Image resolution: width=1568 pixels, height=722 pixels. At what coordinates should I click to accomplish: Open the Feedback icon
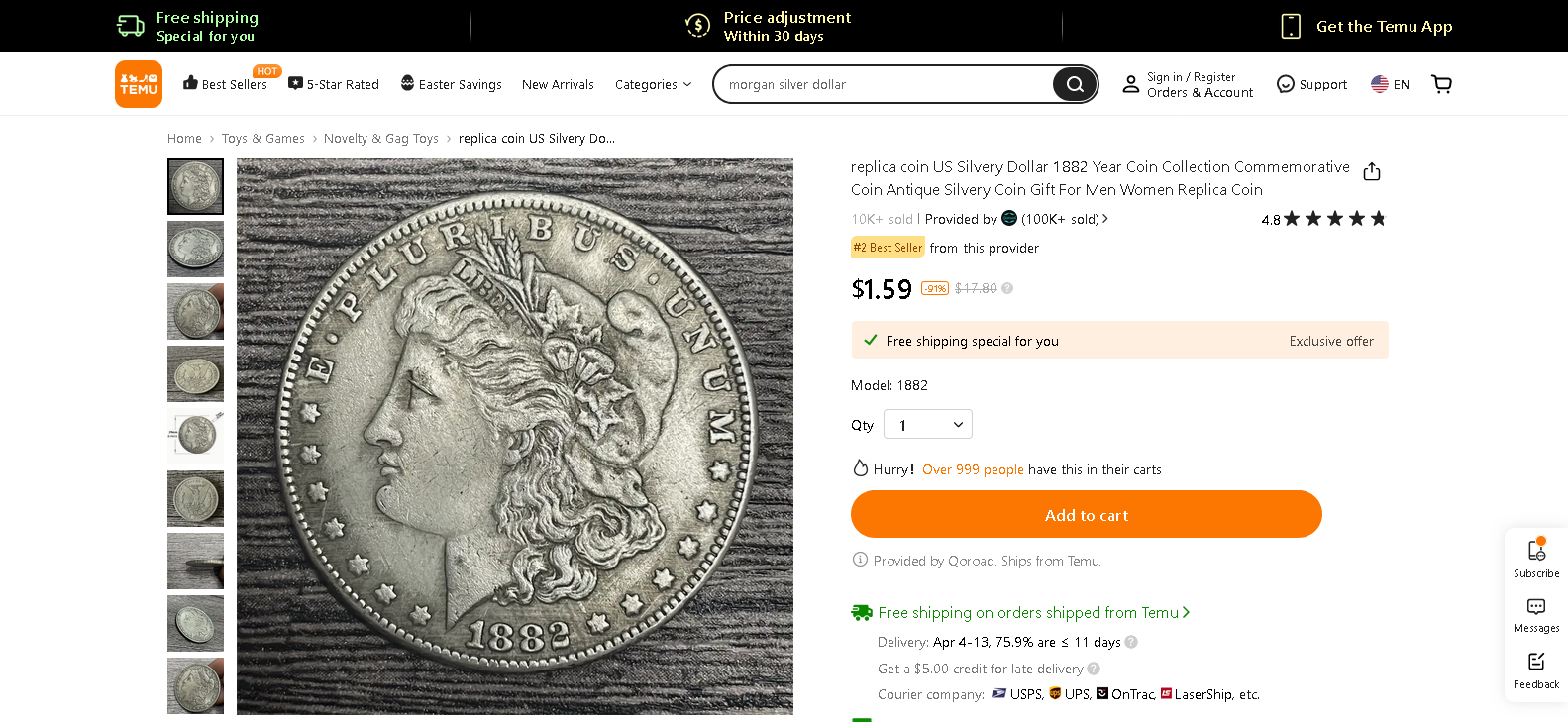pos(1536,662)
